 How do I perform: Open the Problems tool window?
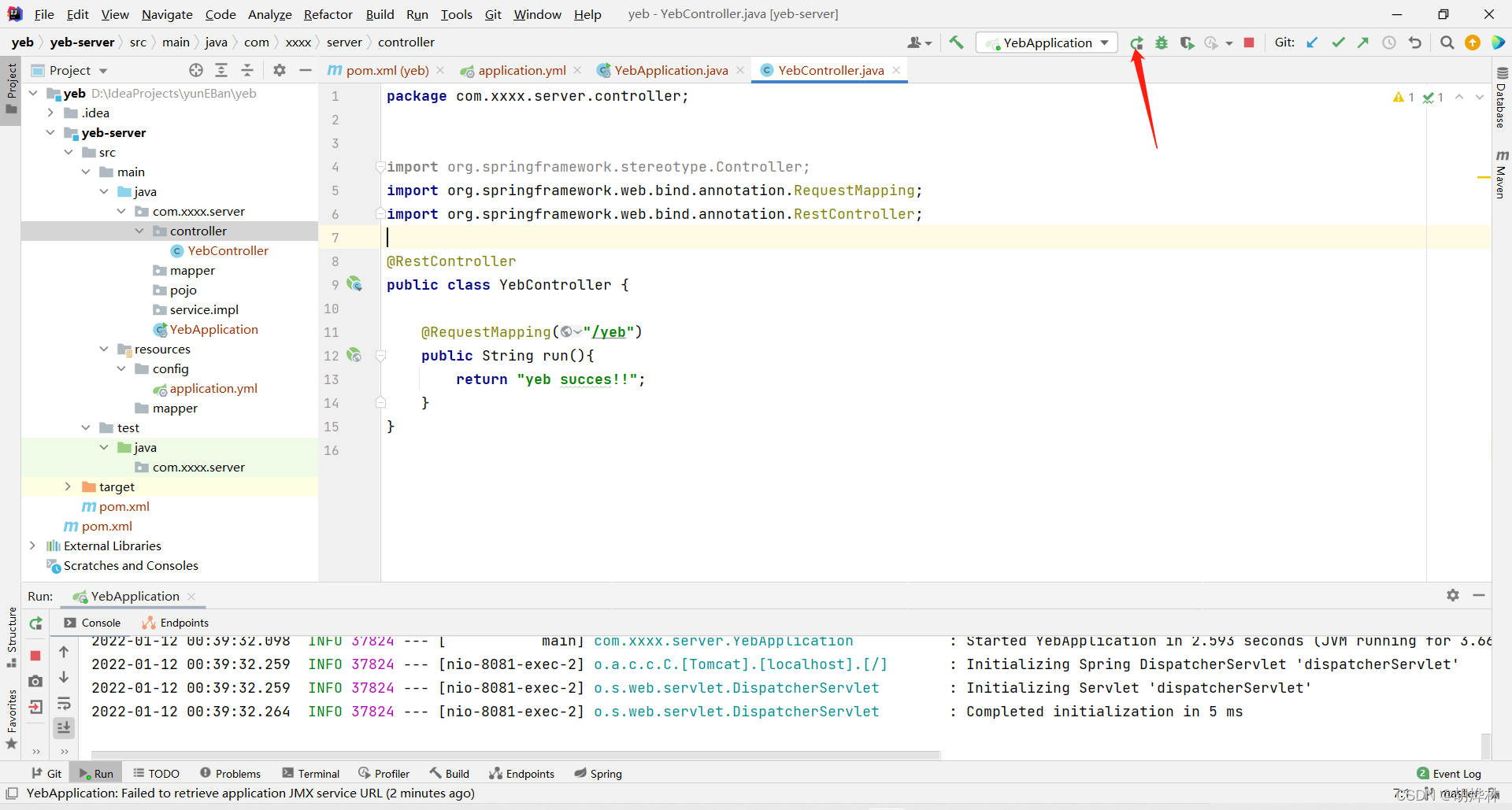[230, 773]
